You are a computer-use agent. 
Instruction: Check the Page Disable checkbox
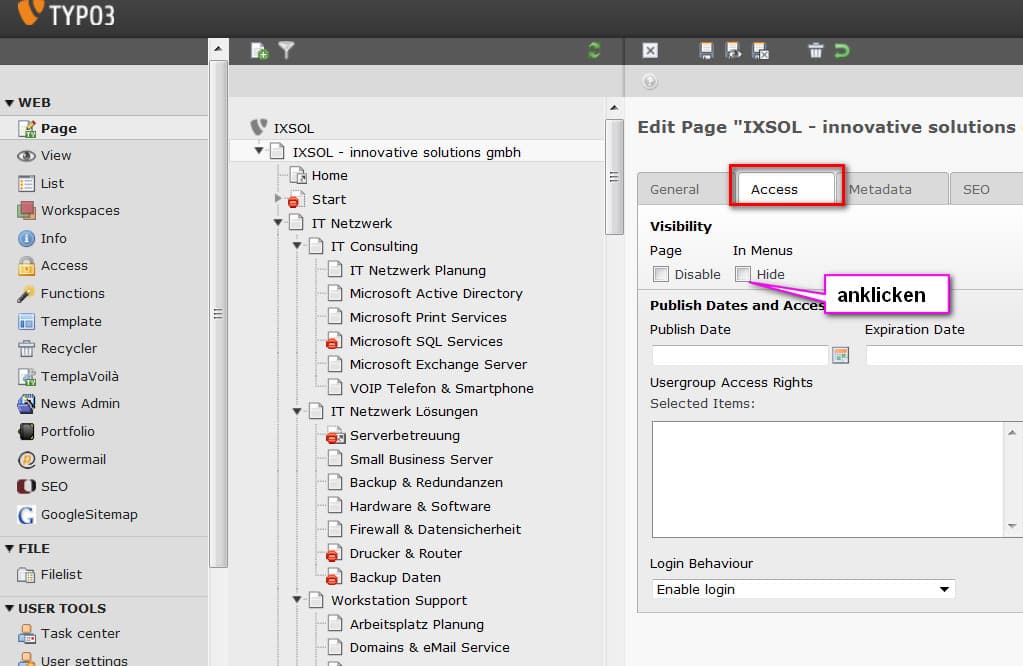[x=661, y=274]
